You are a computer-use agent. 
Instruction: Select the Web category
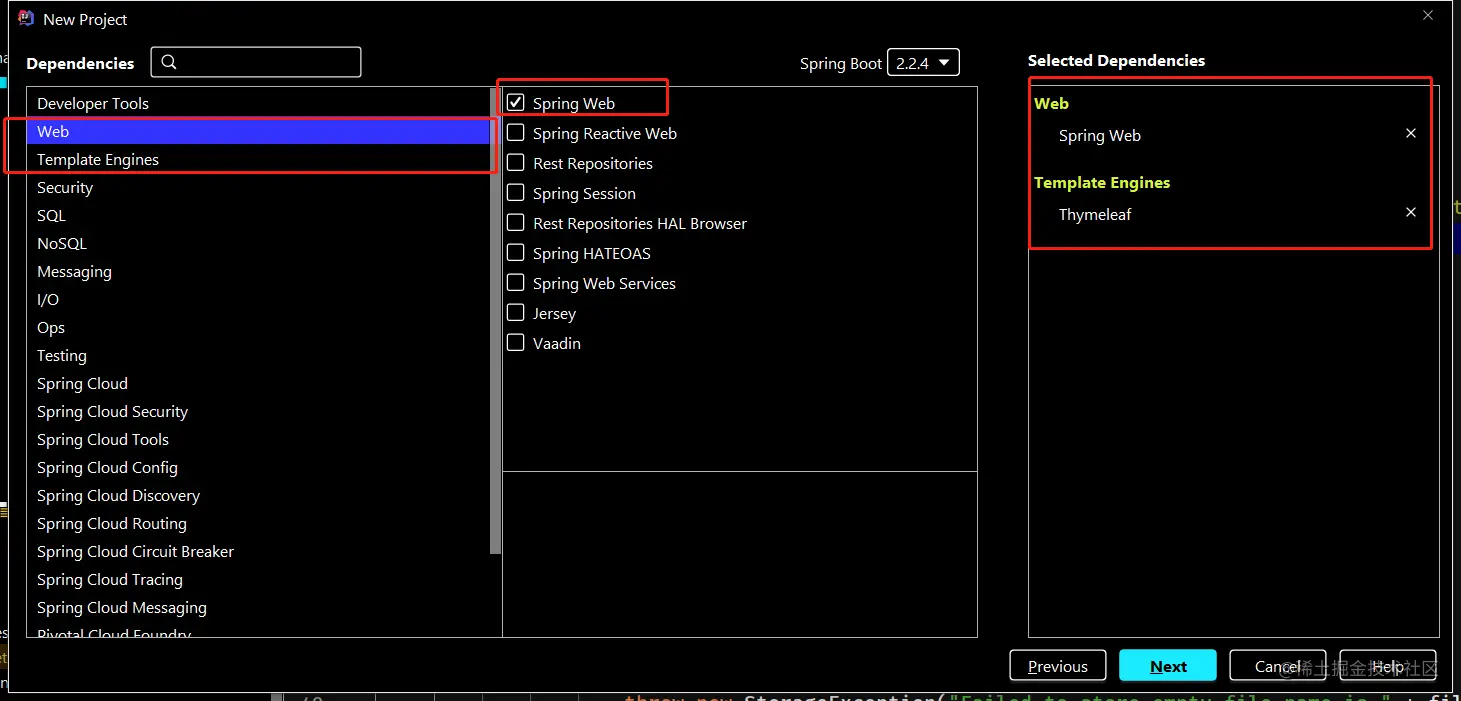click(x=258, y=131)
